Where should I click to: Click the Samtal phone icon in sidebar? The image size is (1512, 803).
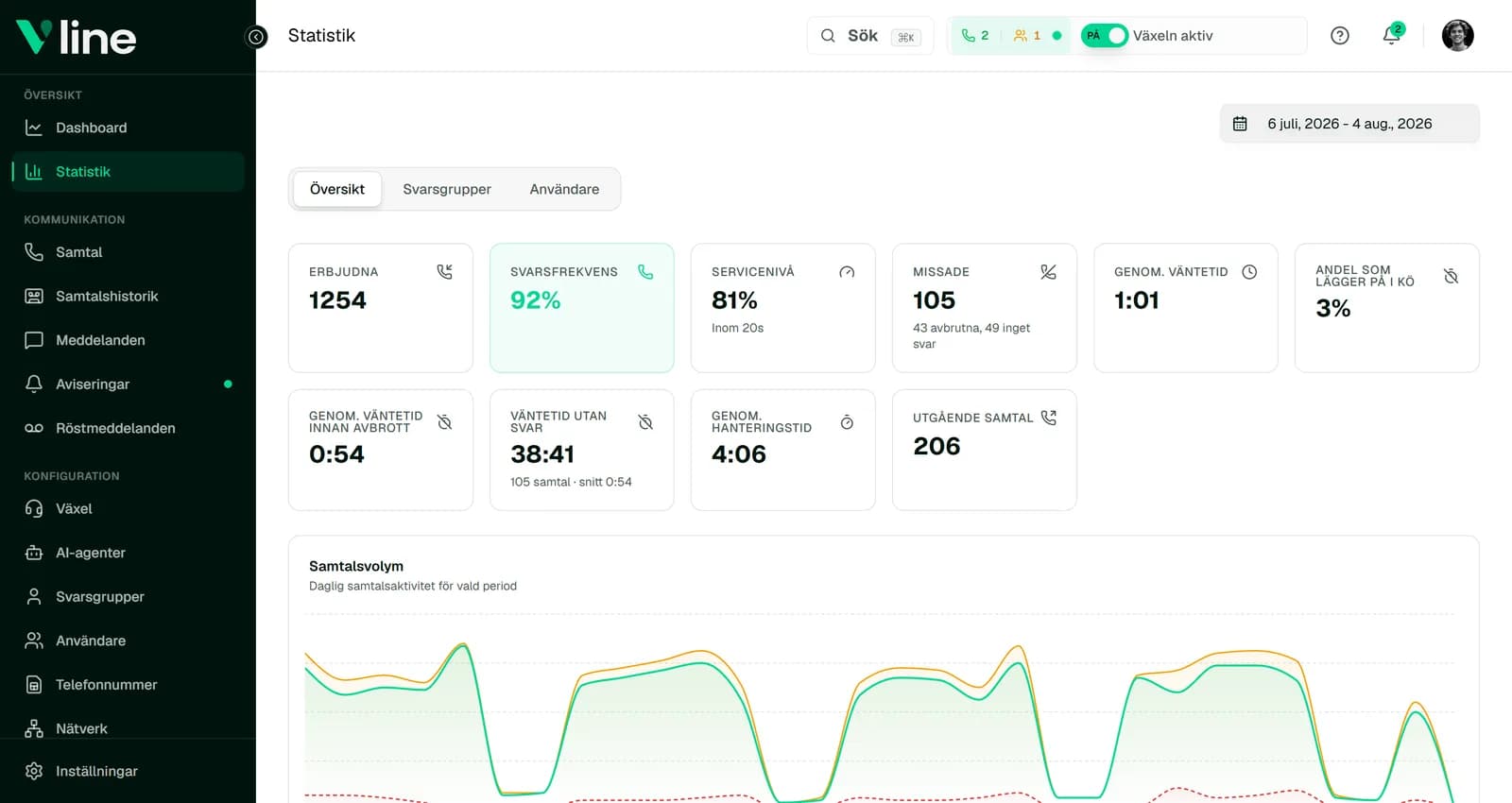34,252
